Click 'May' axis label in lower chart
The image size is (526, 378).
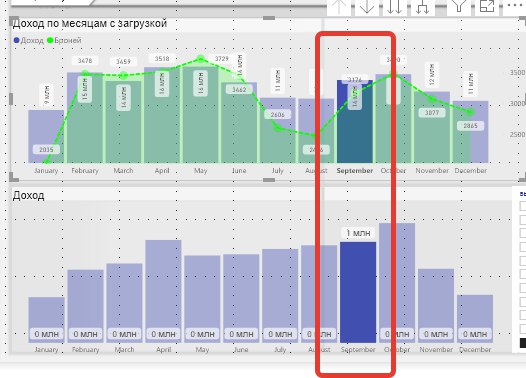tap(202, 349)
